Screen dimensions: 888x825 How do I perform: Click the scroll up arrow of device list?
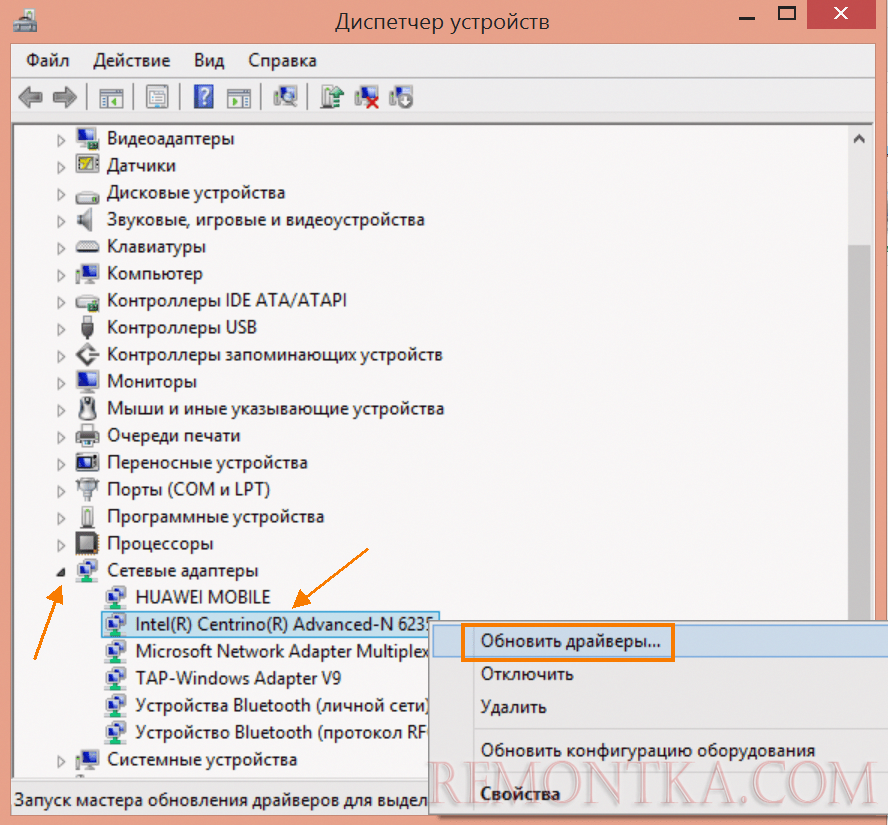tap(858, 141)
